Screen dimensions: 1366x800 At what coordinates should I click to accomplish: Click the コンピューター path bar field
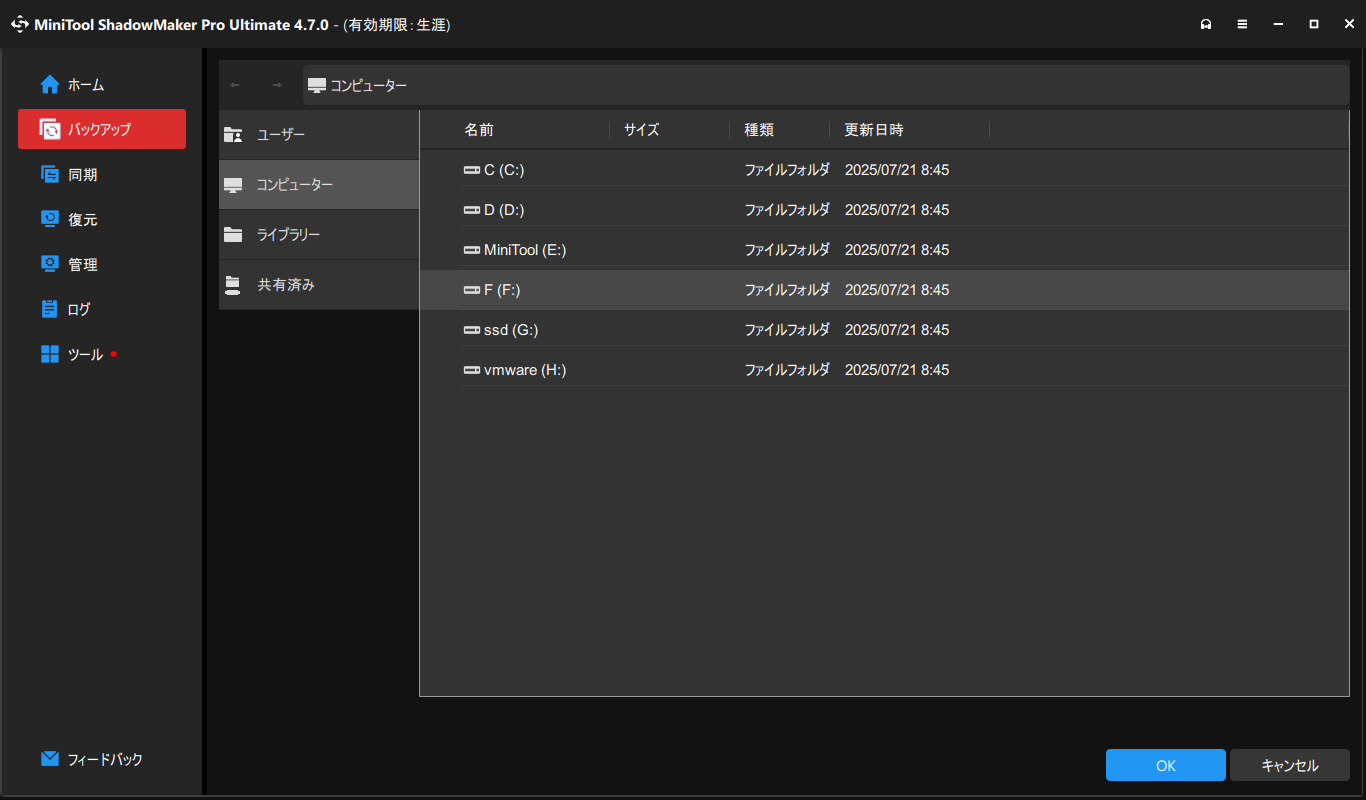click(x=826, y=85)
